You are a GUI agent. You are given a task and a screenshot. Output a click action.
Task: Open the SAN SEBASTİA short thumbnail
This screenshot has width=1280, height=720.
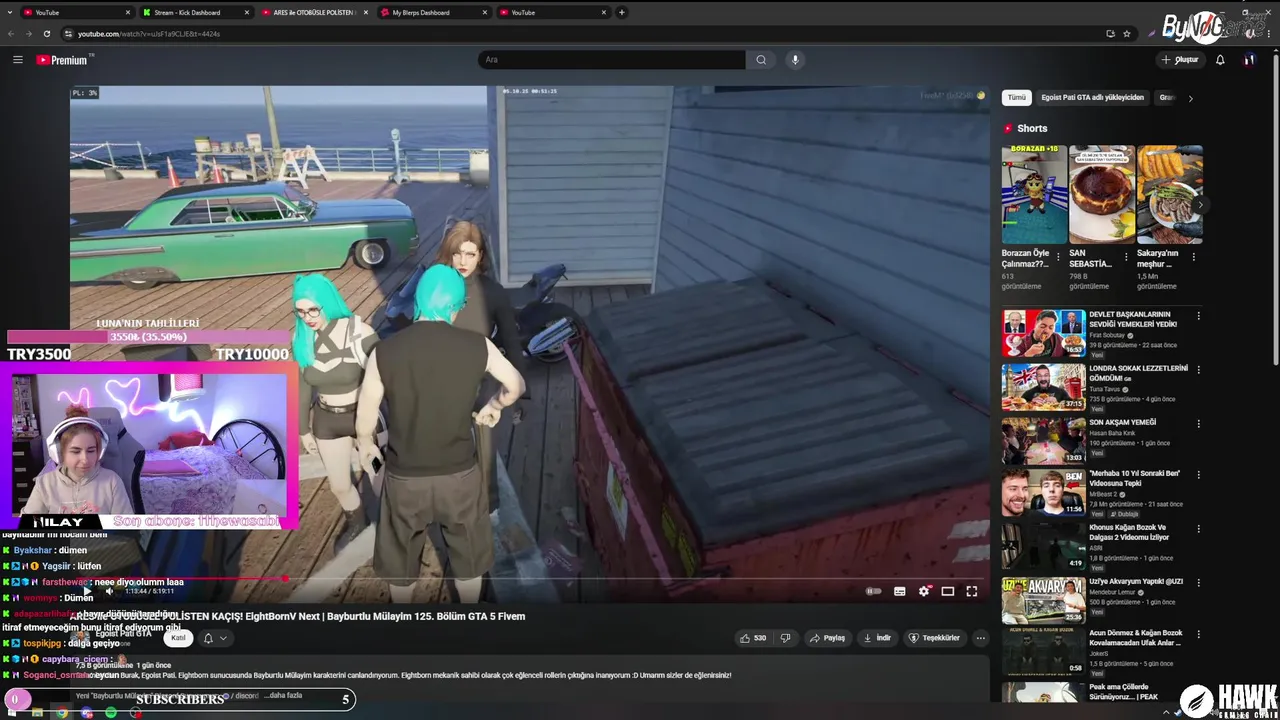(1102, 195)
